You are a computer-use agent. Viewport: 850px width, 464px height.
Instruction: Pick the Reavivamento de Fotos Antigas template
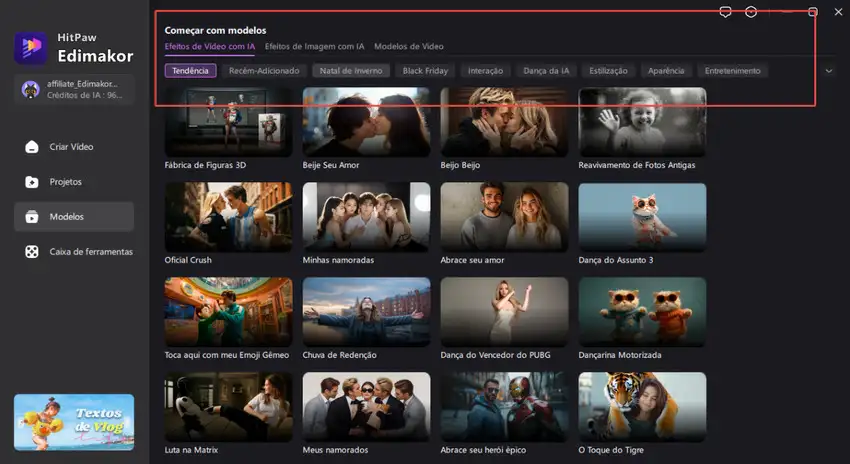pos(642,121)
